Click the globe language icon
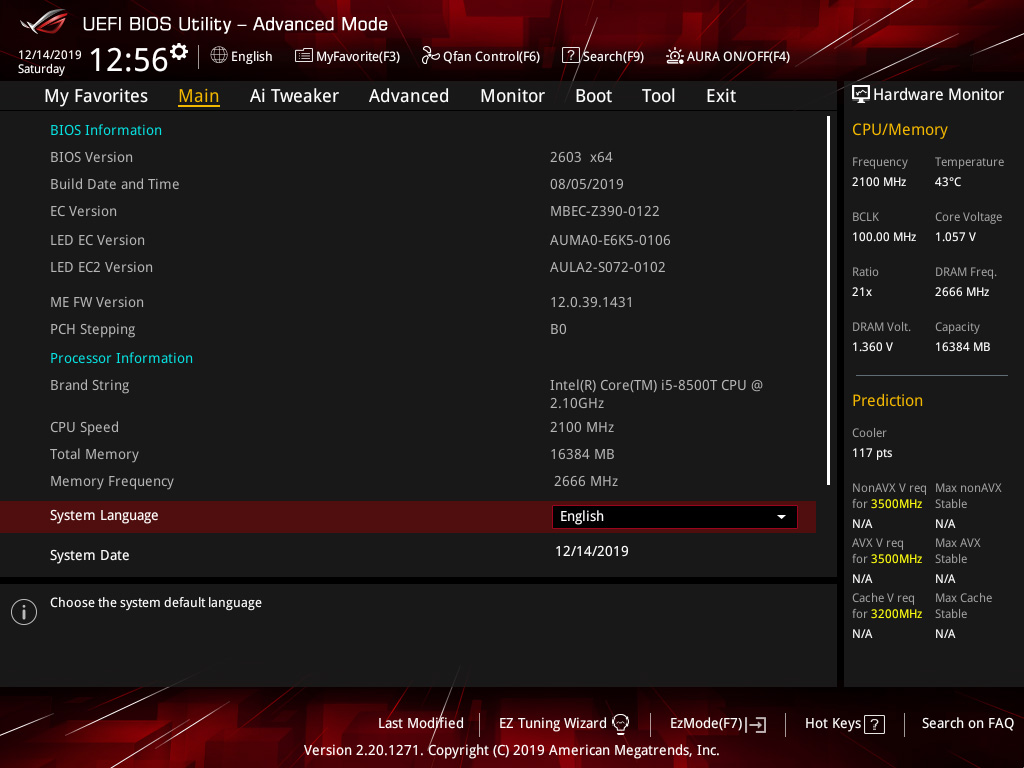The height and width of the screenshot is (768, 1024). (x=219, y=56)
